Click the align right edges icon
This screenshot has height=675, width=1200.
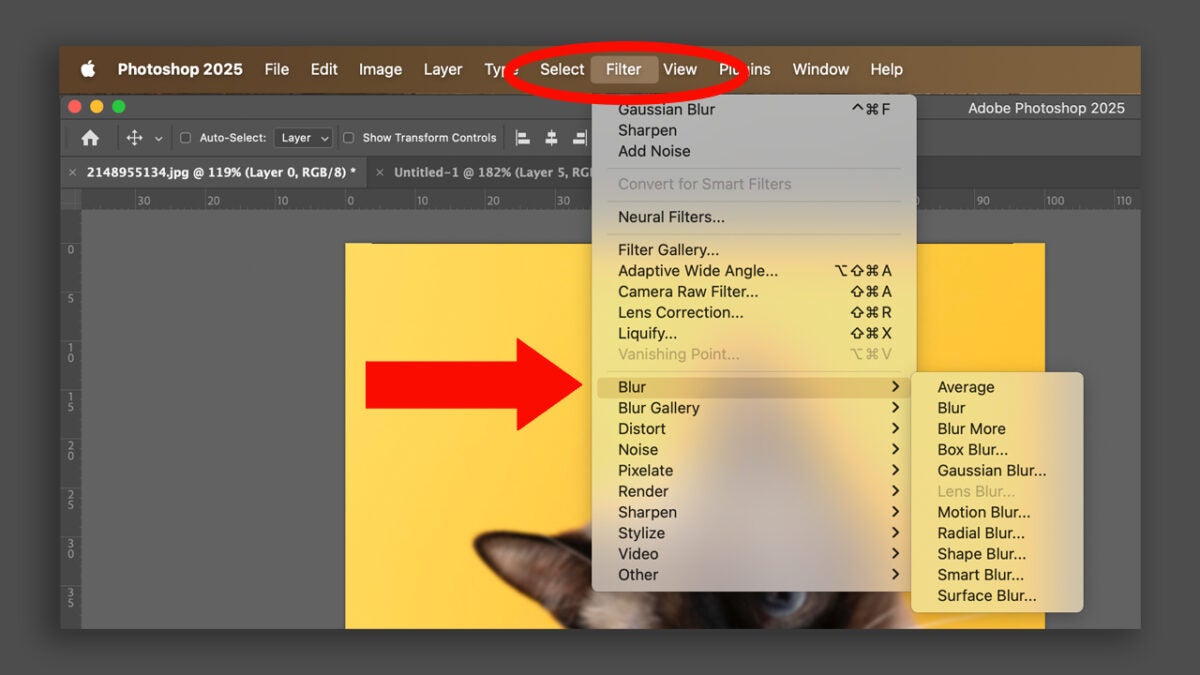point(579,138)
